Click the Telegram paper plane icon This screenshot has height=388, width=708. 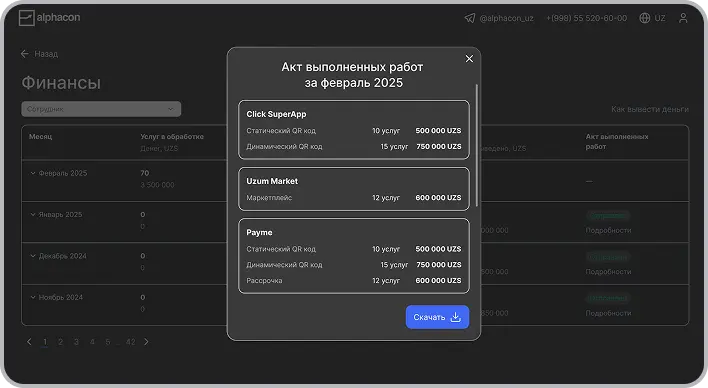(x=470, y=18)
